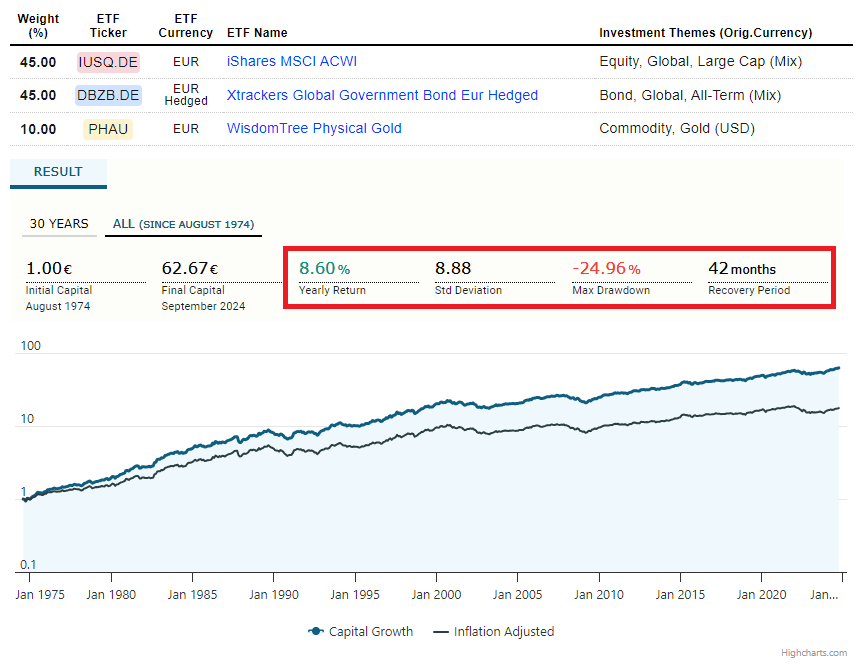Screen dimensions: 864x665
Task: Click the ETF Currency column header
Action: click(186, 25)
